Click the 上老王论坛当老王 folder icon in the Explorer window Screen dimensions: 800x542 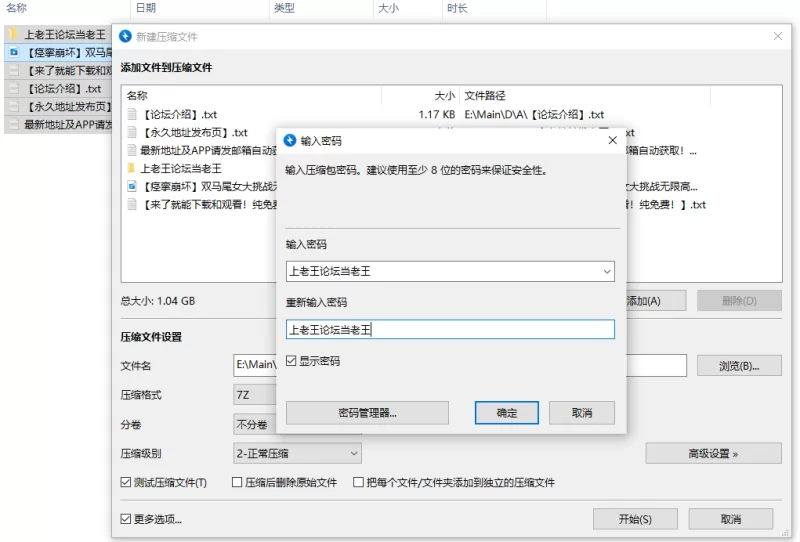14,34
